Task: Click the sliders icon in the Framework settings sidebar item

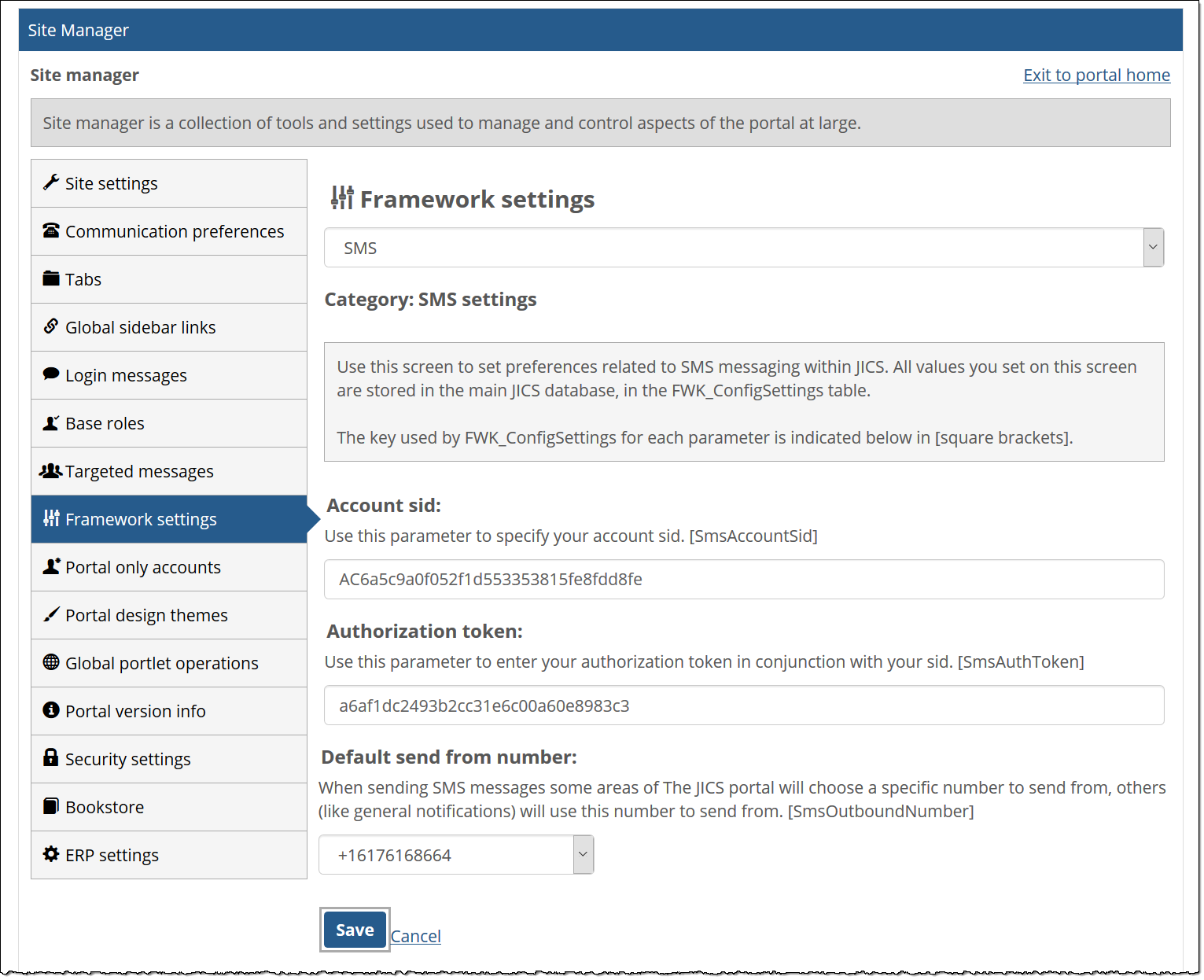Action: pyautogui.click(x=51, y=518)
